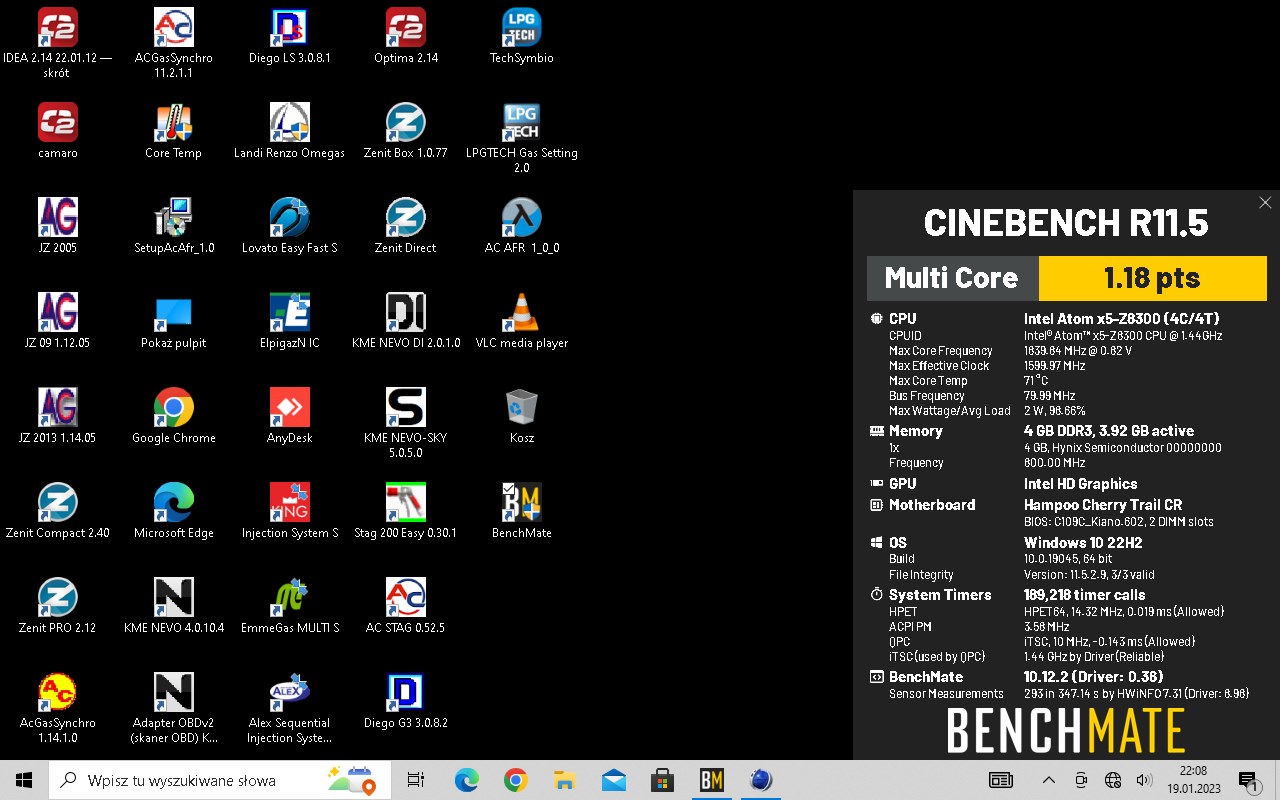Image resolution: width=1280 pixels, height=800 pixels.
Task: Select the Zenit Direct desktop icon
Action: 405,218
